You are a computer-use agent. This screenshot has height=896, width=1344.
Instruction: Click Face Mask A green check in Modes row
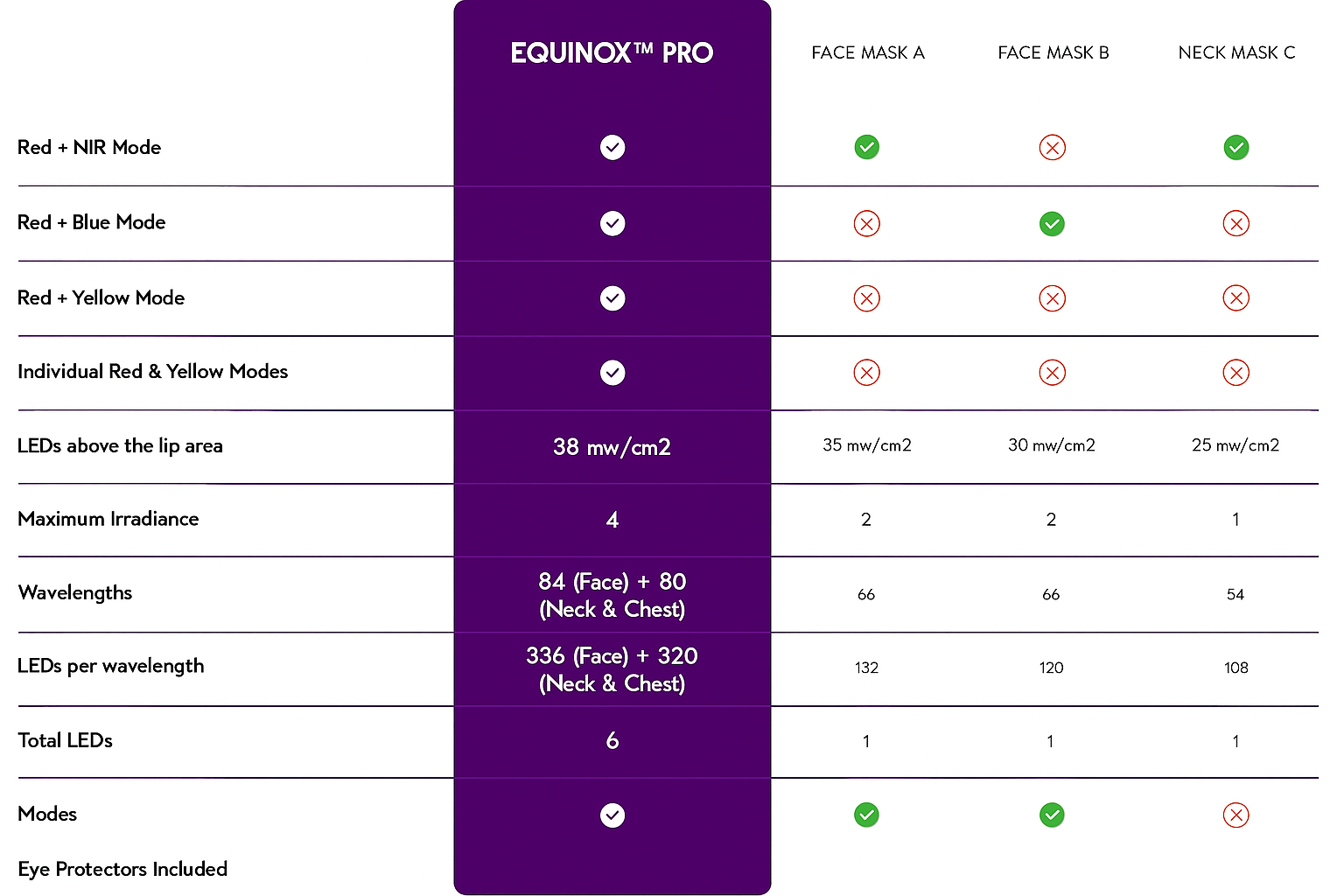[x=866, y=815]
